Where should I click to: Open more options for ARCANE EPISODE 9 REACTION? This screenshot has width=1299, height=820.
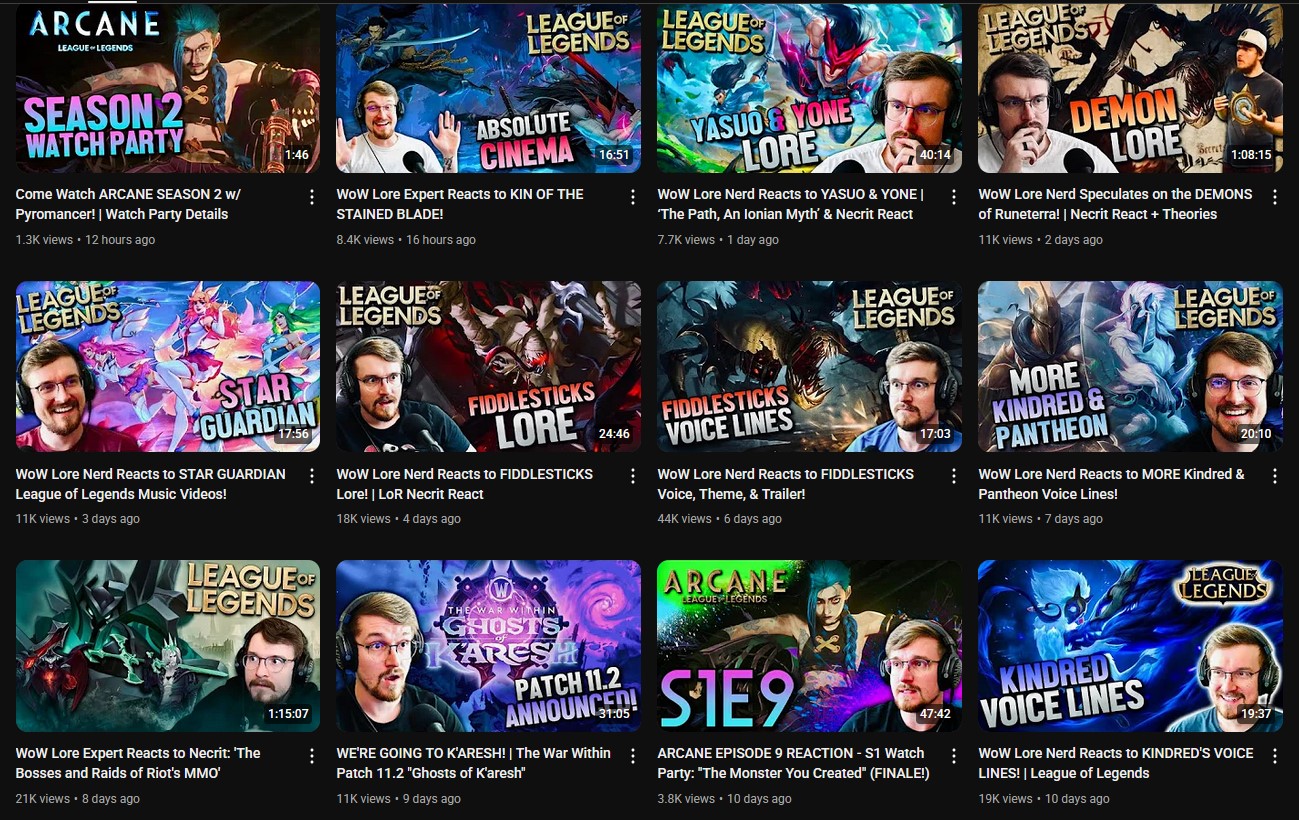953,756
